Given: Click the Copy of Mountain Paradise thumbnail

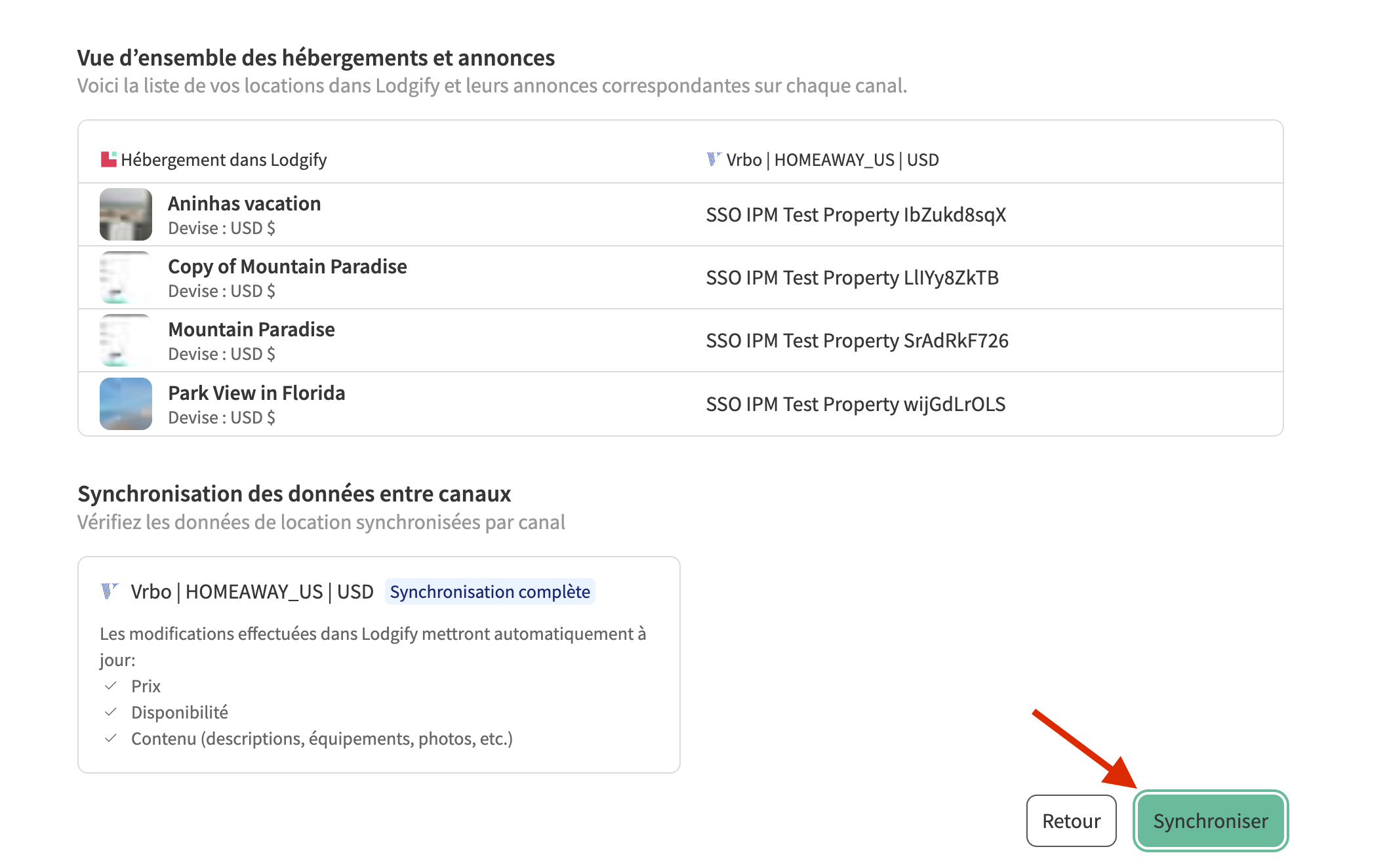Looking at the screenshot, I should (x=126, y=277).
